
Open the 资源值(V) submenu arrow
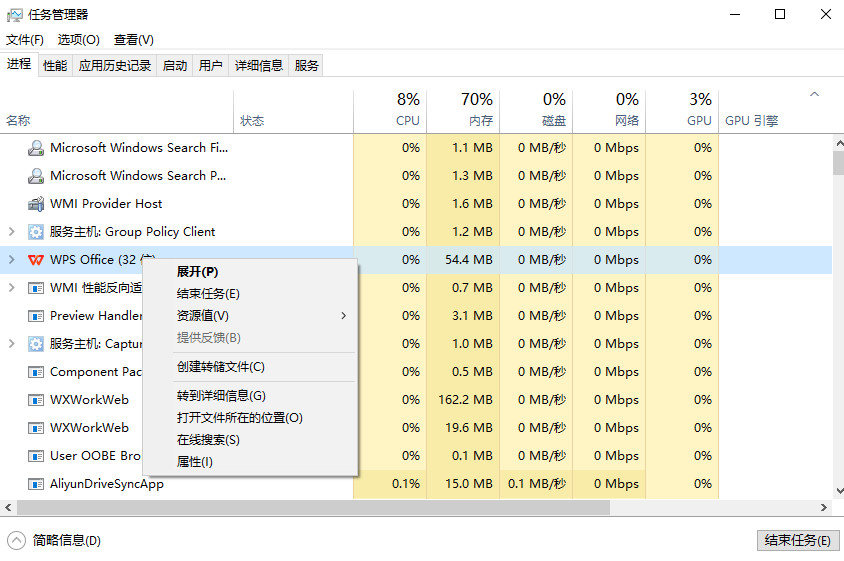tap(343, 316)
